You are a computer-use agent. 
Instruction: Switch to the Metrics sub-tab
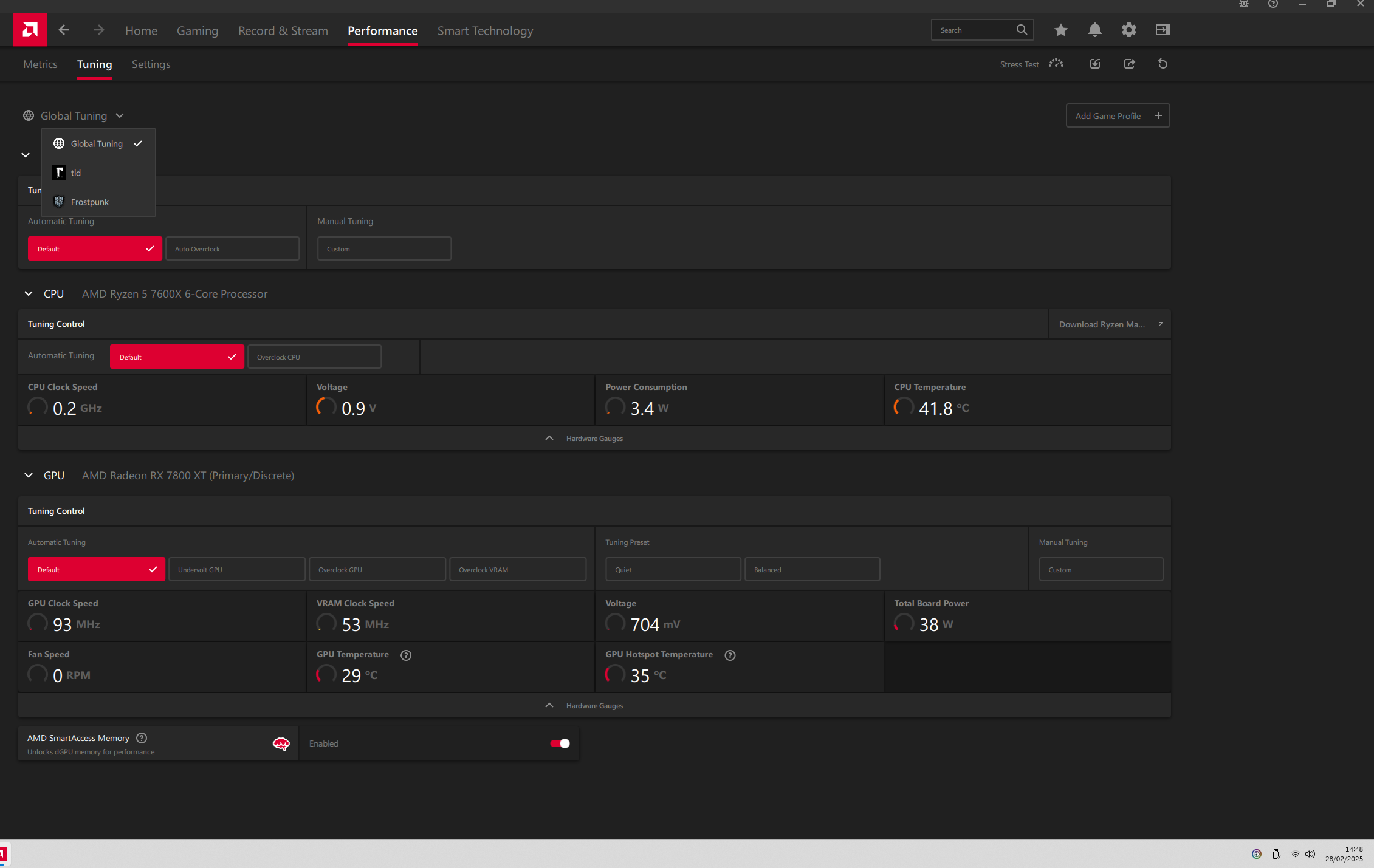point(40,64)
